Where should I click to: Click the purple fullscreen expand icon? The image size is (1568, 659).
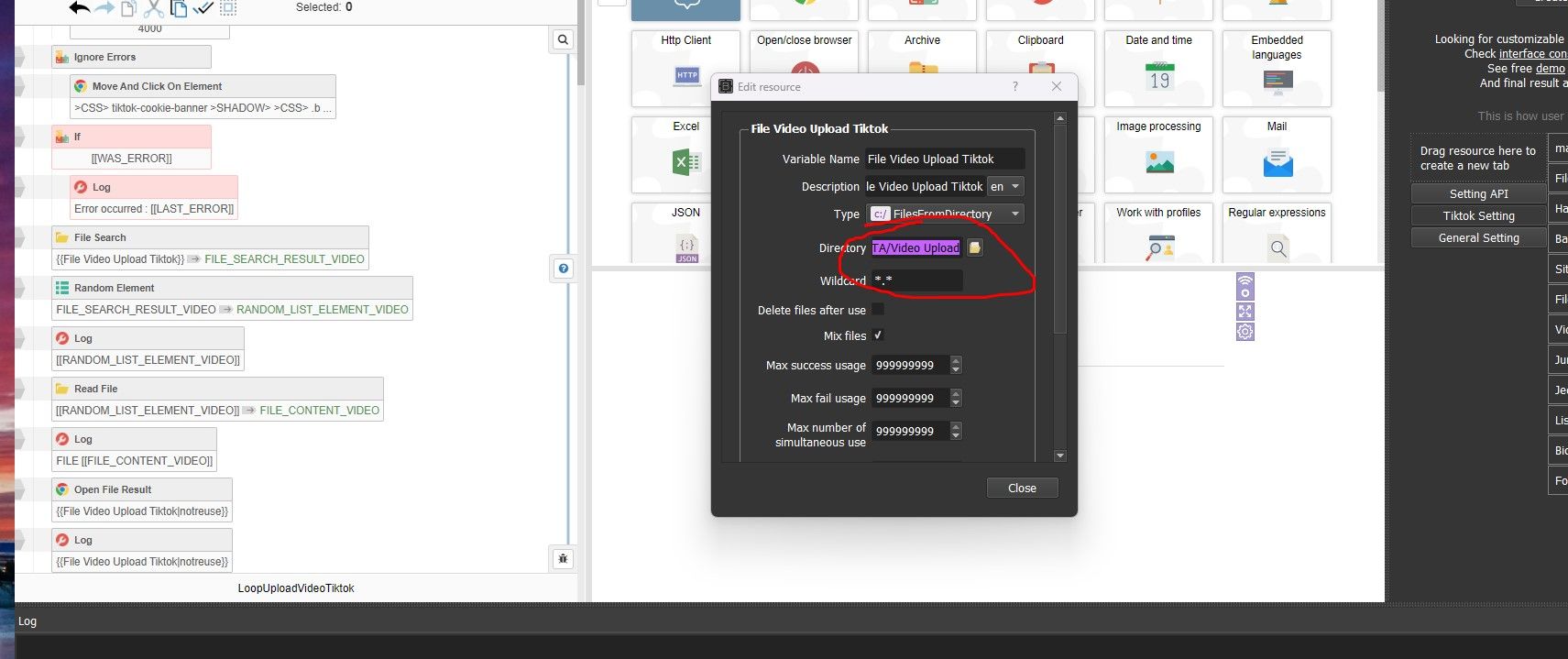1245,312
